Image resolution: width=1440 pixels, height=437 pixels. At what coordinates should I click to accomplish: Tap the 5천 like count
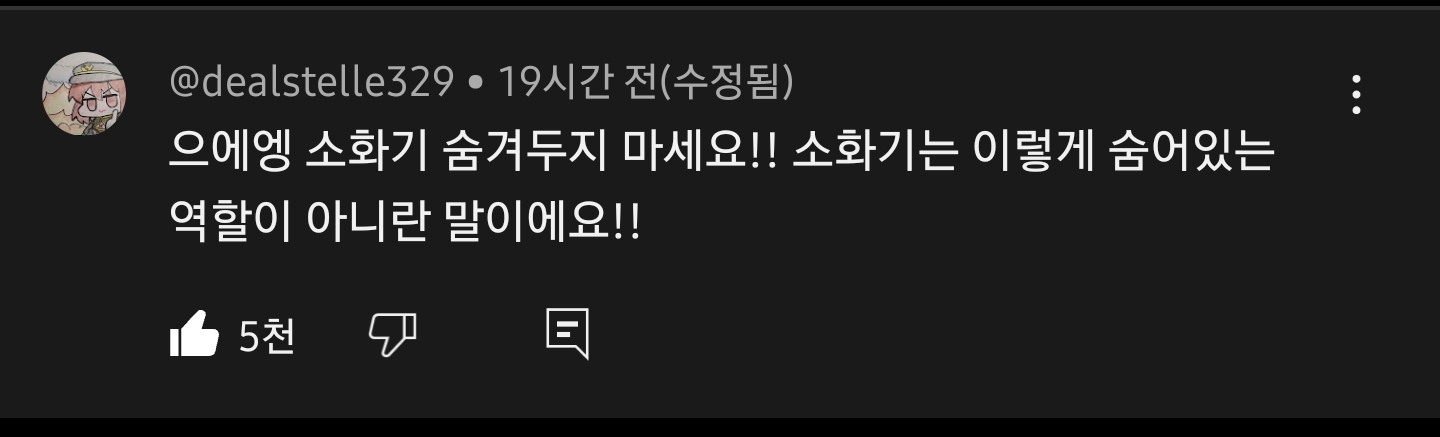[x=267, y=336]
